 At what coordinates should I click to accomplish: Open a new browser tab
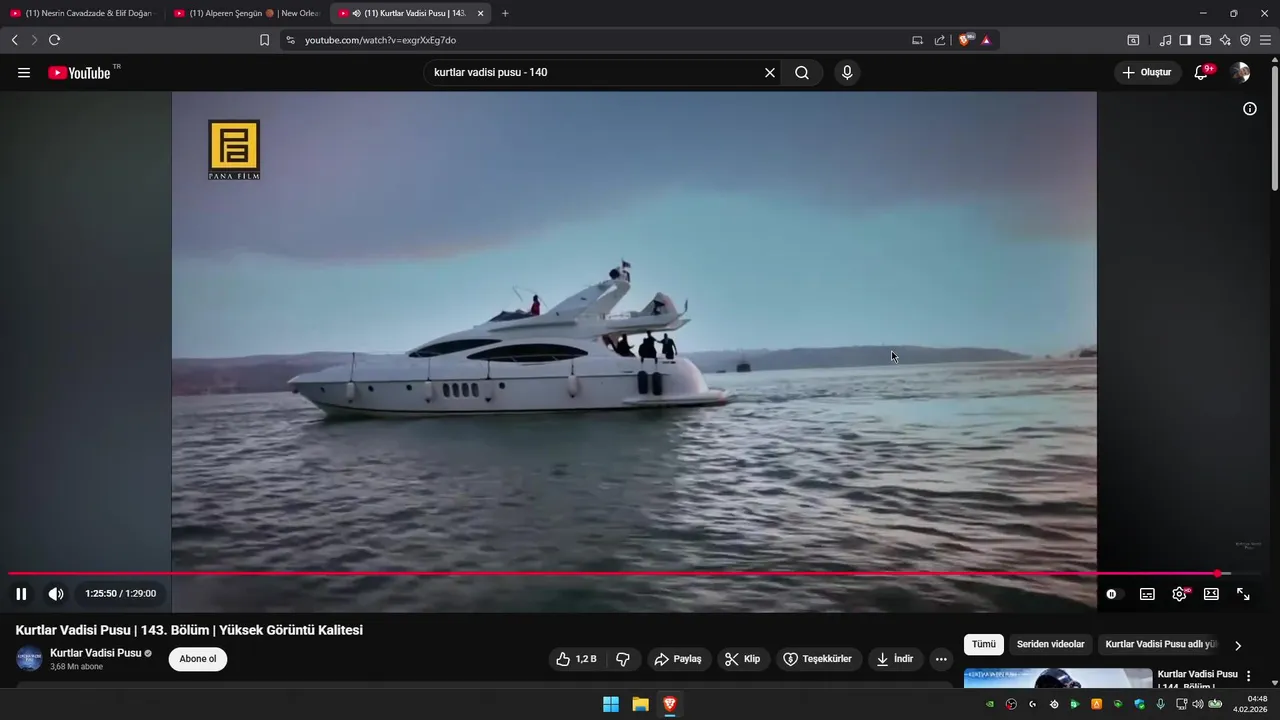tap(505, 13)
